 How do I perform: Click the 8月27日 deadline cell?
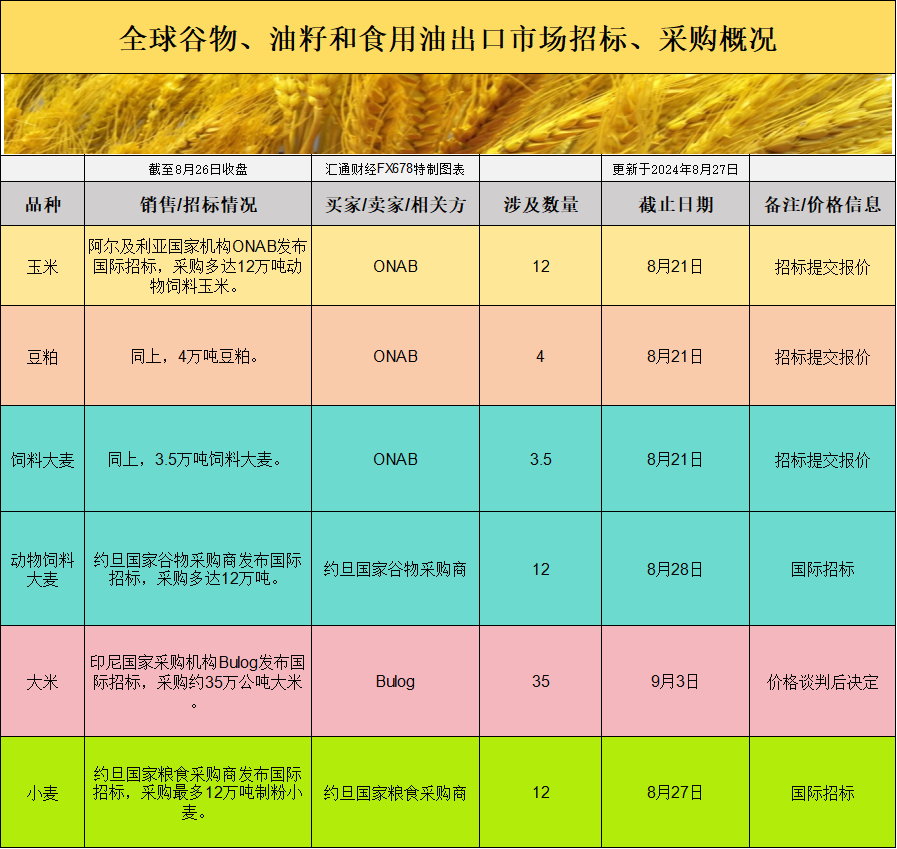click(x=675, y=792)
